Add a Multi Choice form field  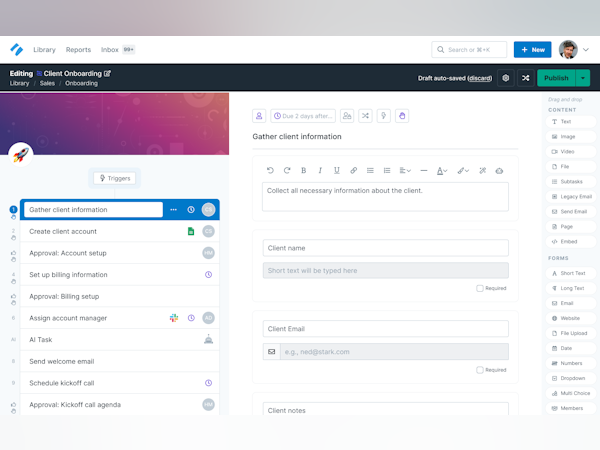coord(571,393)
